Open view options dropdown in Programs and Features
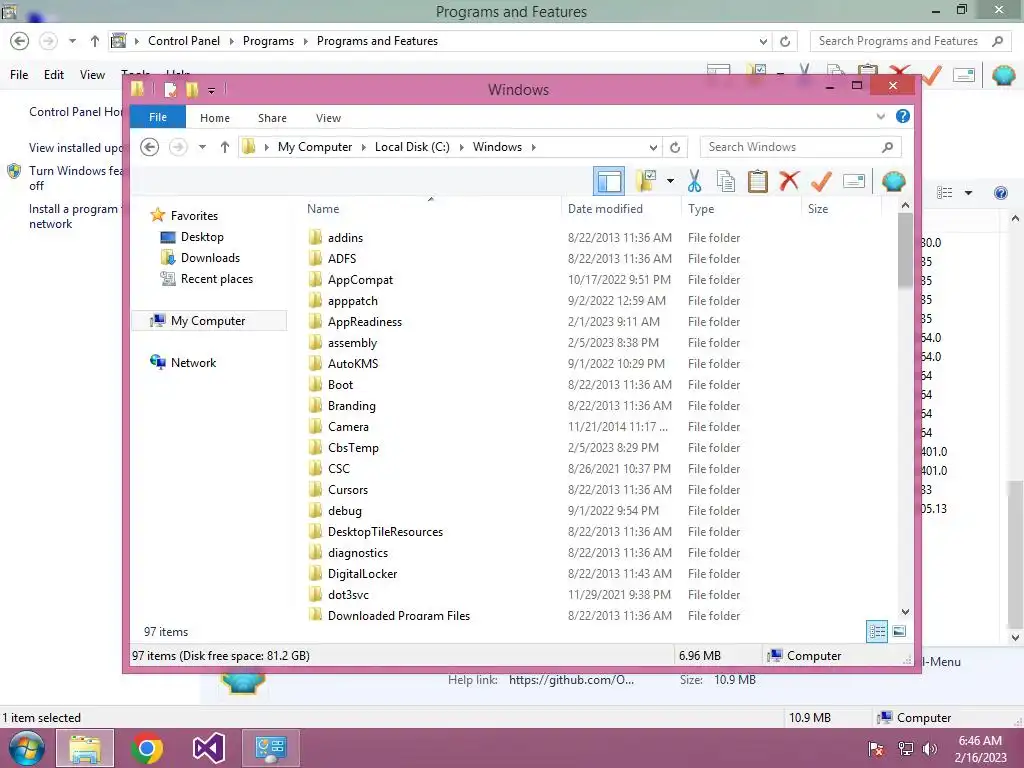Image resolution: width=1024 pixels, height=768 pixels. click(x=968, y=193)
